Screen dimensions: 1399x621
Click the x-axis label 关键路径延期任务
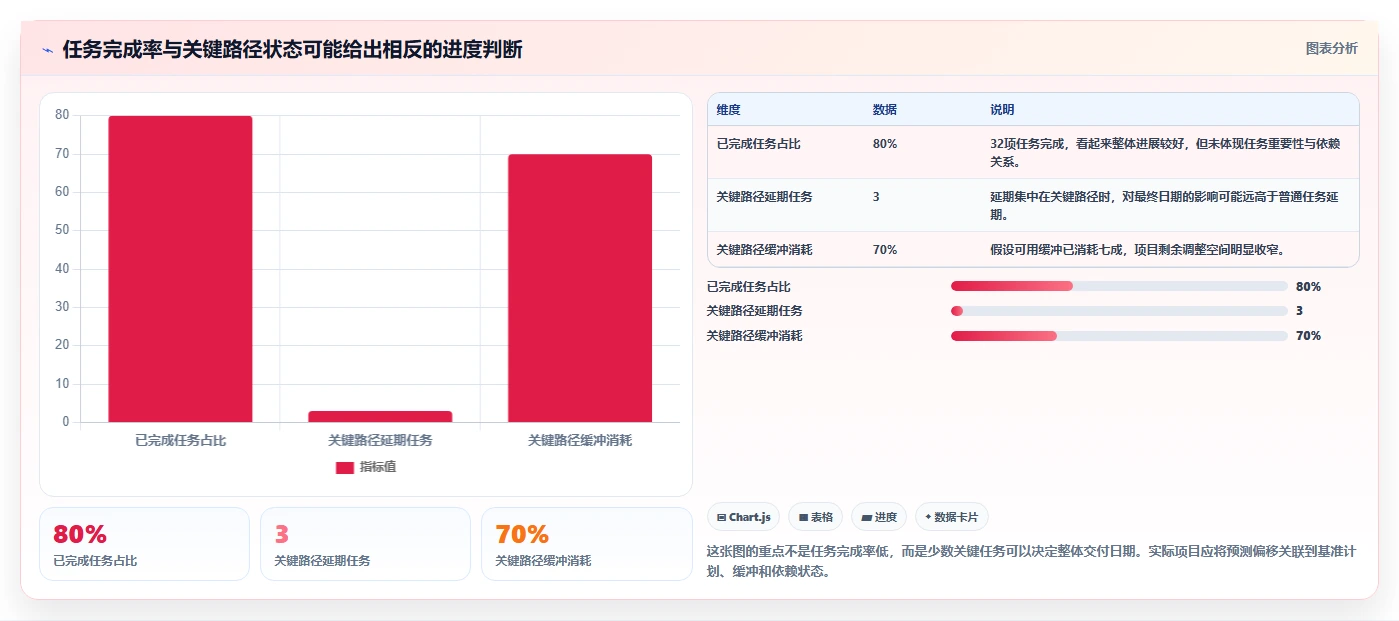(380, 440)
